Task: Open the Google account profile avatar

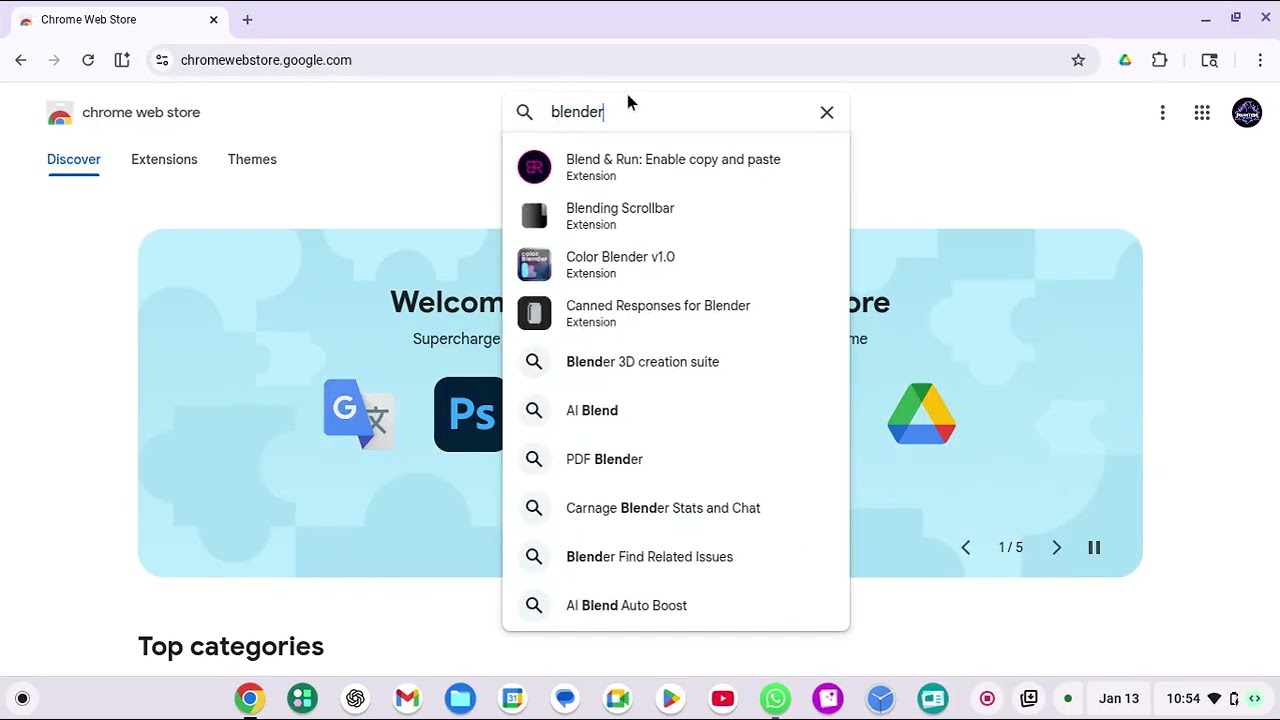Action: pyautogui.click(x=1247, y=113)
